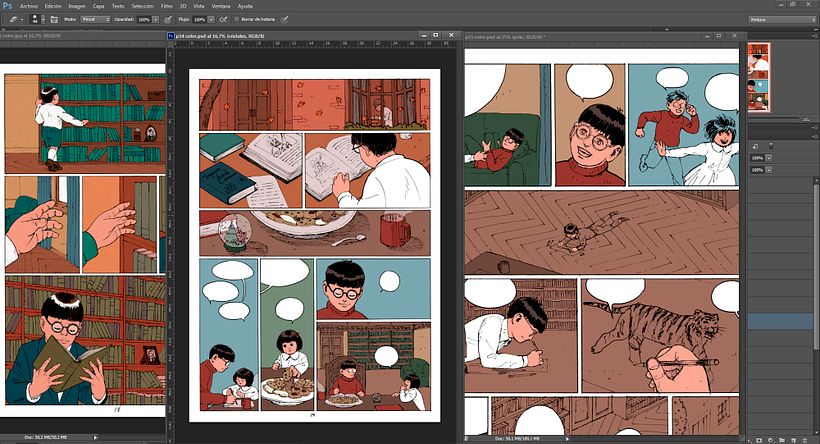
Task: Open the Filtro menu
Action: [166, 6]
